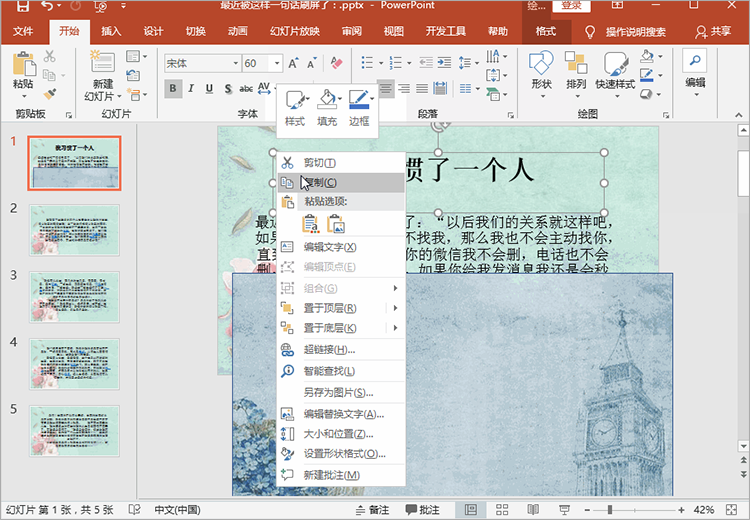Toggle normal view button in status bar
The height and width of the screenshot is (520, 750).
[471, 509]
